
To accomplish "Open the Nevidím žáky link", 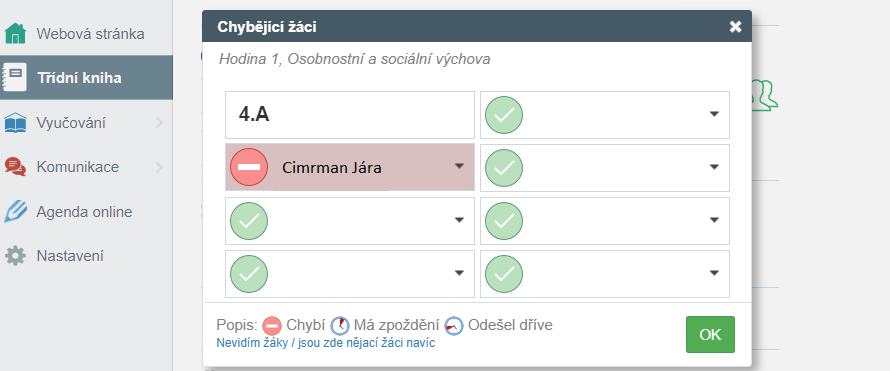I will [326, 343].
